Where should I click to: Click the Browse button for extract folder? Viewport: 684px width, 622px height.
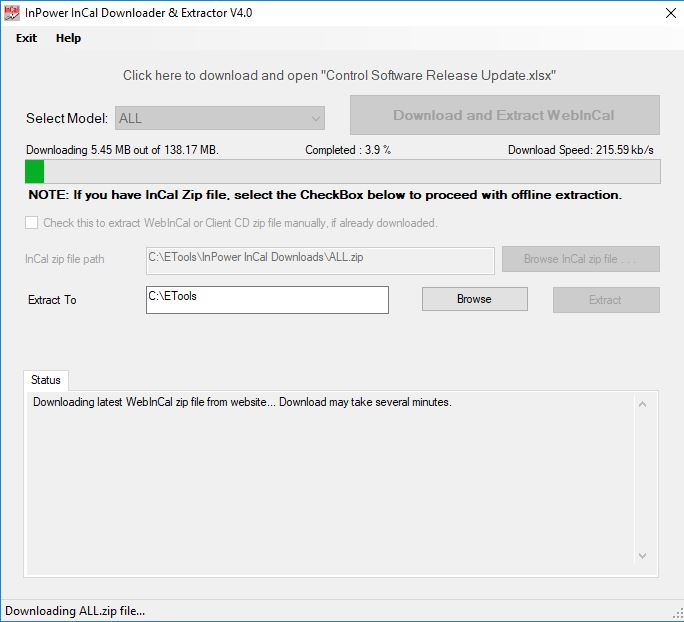tap(475, 299)
